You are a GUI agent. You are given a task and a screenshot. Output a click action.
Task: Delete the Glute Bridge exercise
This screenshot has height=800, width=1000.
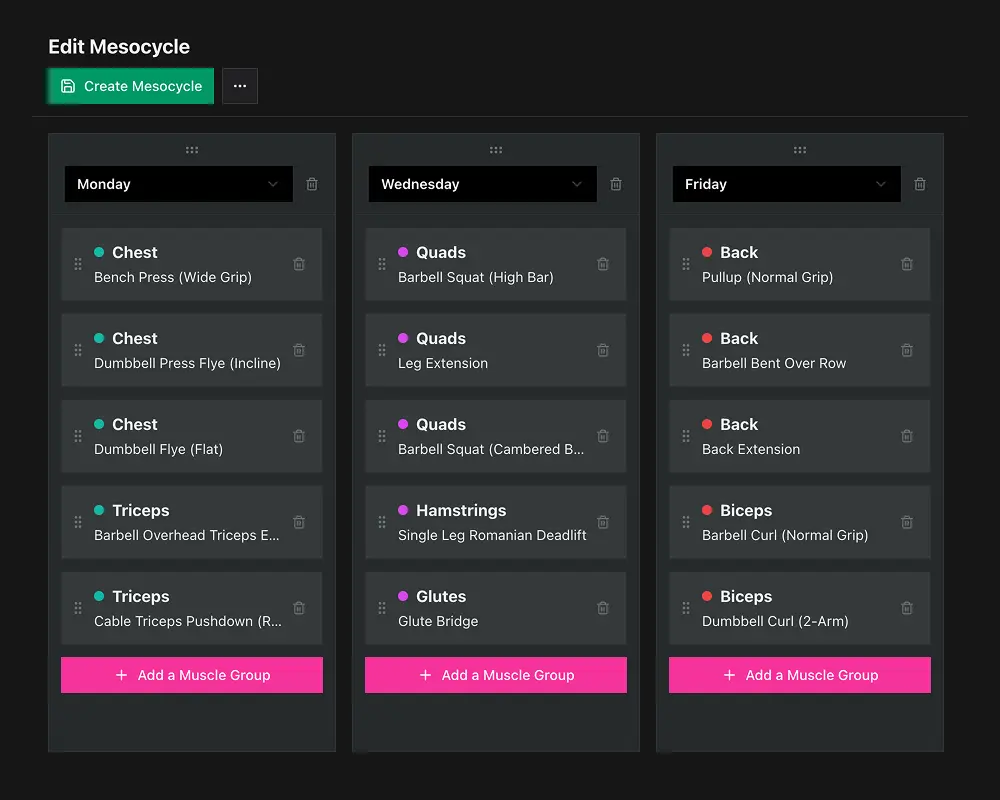[602, 608]
